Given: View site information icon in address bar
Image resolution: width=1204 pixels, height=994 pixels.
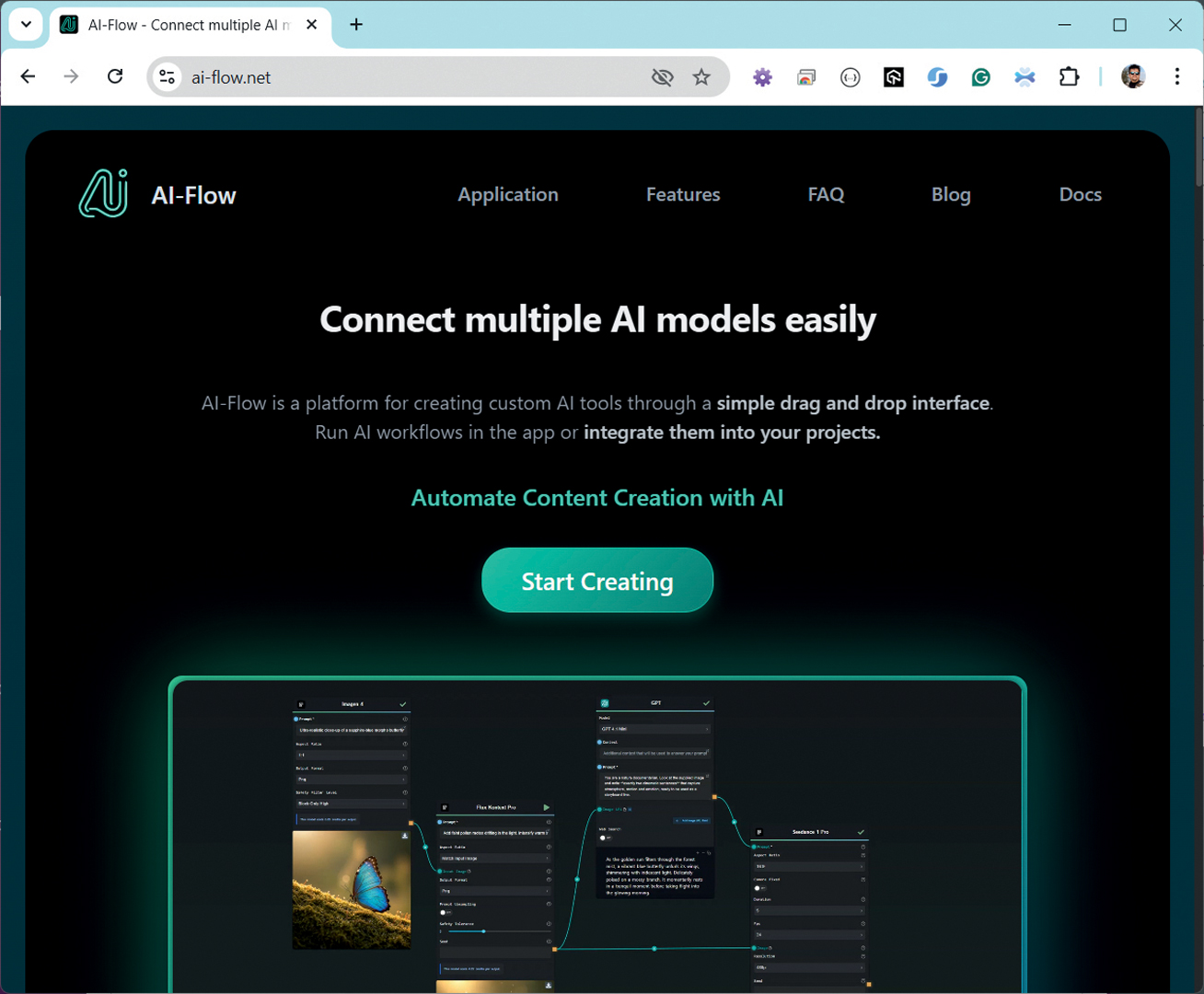Looking at the screenshot, I should 168,77.
